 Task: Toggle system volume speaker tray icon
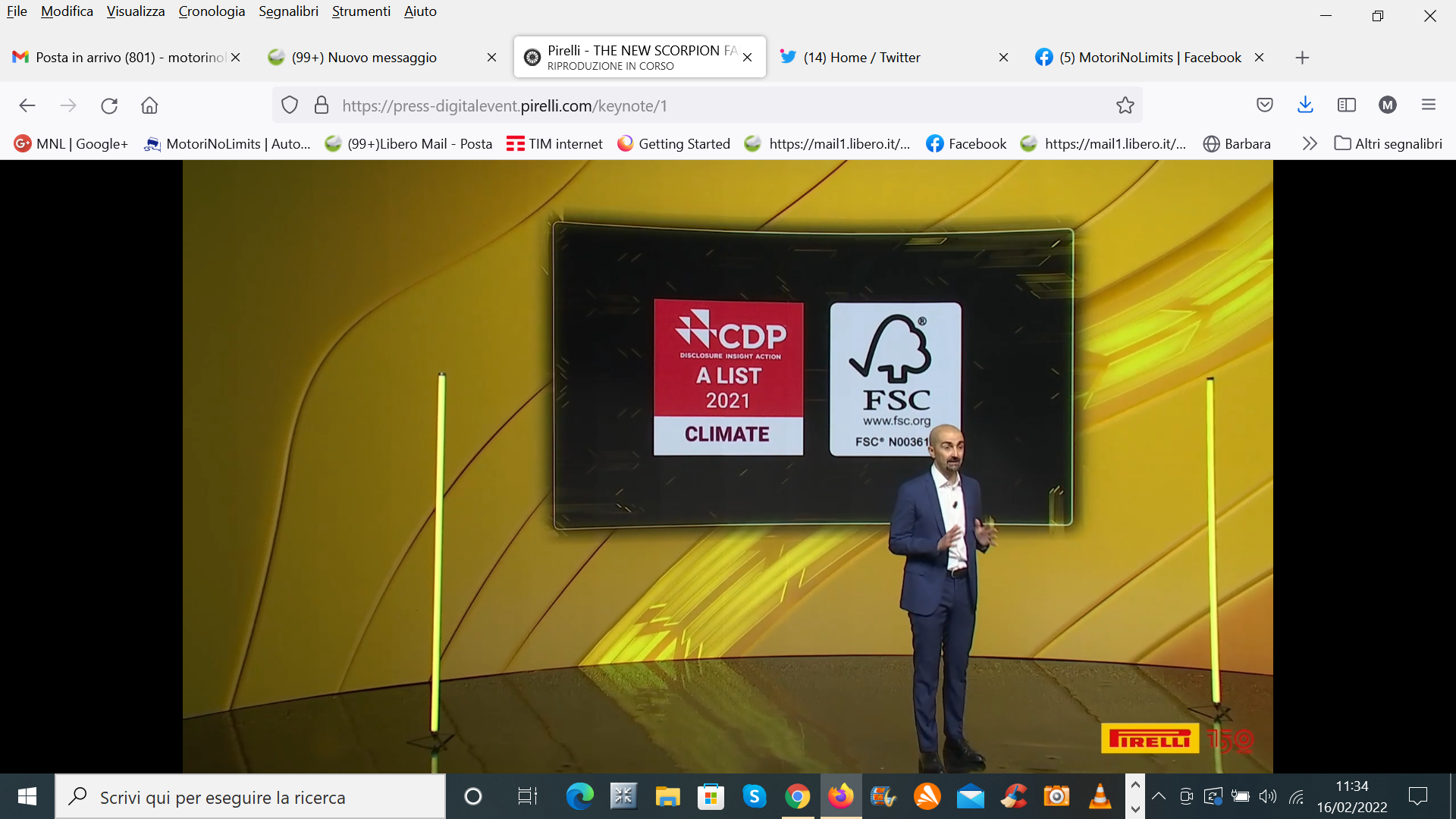tap(1267, 796)
